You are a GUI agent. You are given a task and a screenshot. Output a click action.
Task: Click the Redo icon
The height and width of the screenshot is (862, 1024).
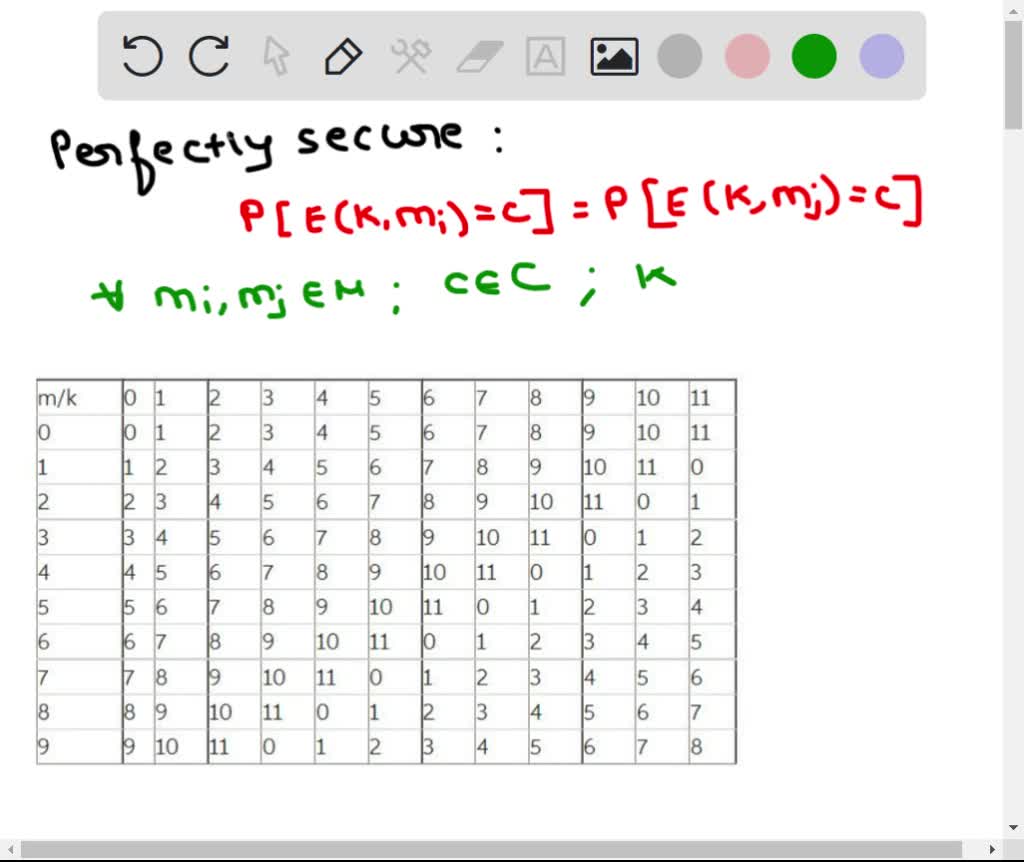209,57
